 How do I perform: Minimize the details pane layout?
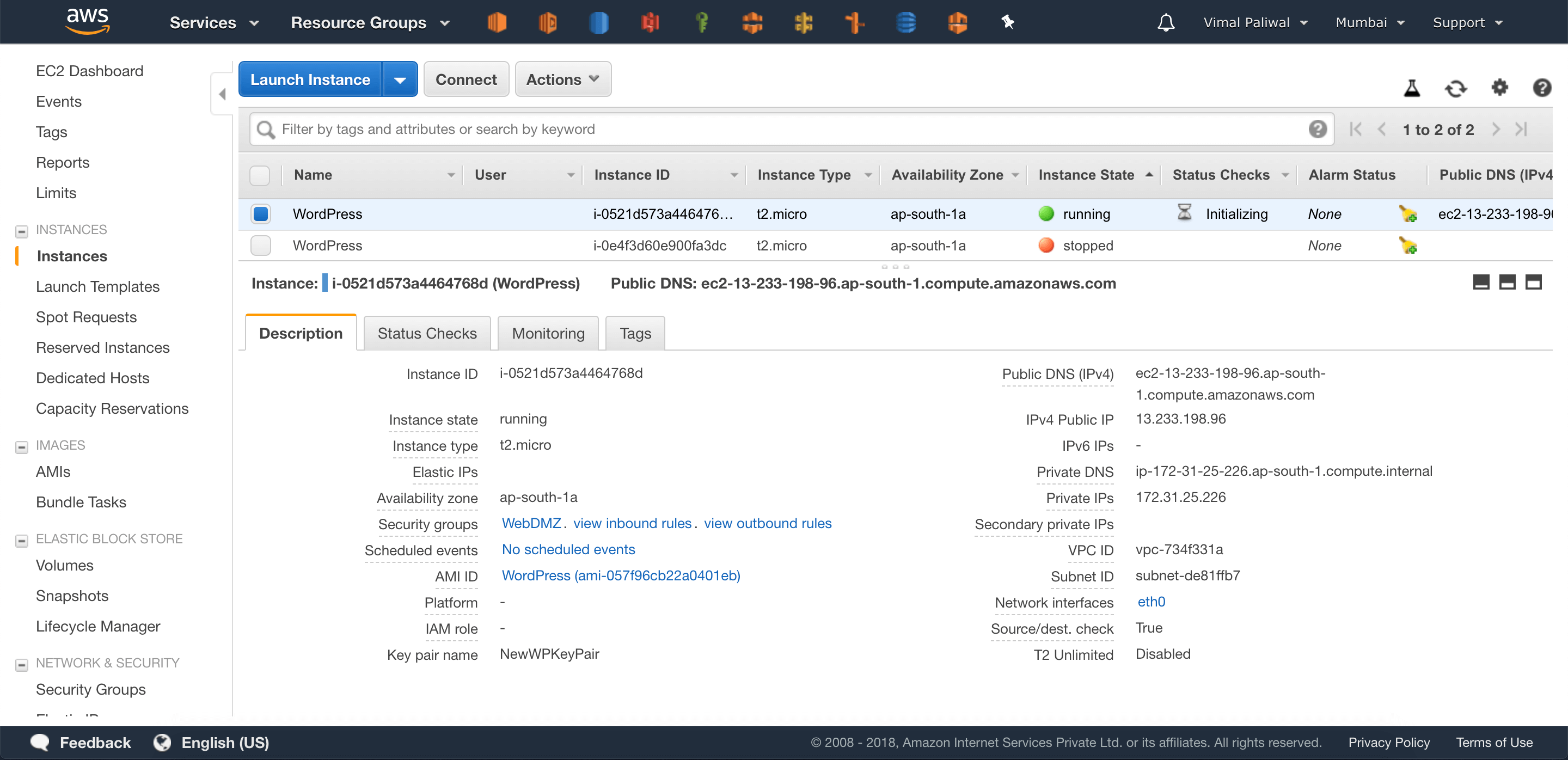point(1481,283)
